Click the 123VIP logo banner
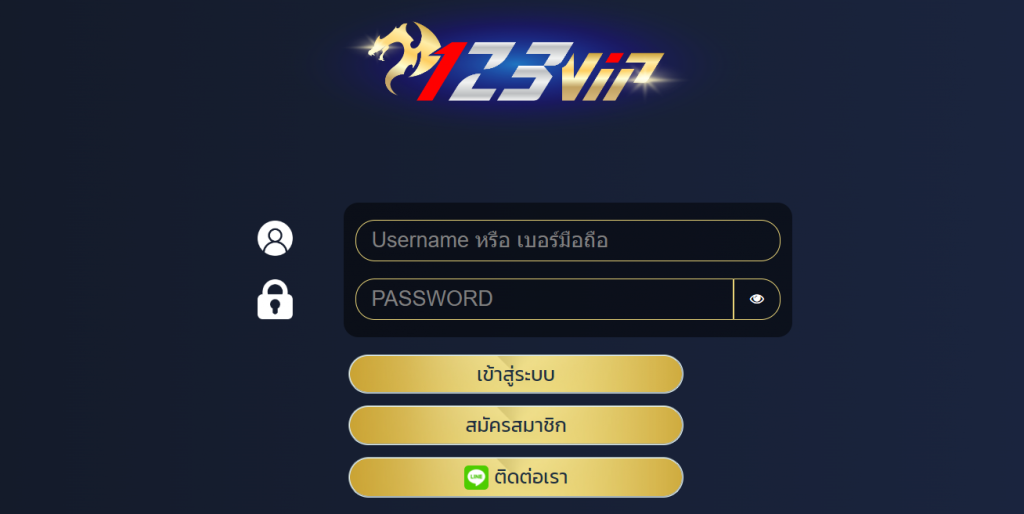1024x514 pixels. click(x=516, y=63)
